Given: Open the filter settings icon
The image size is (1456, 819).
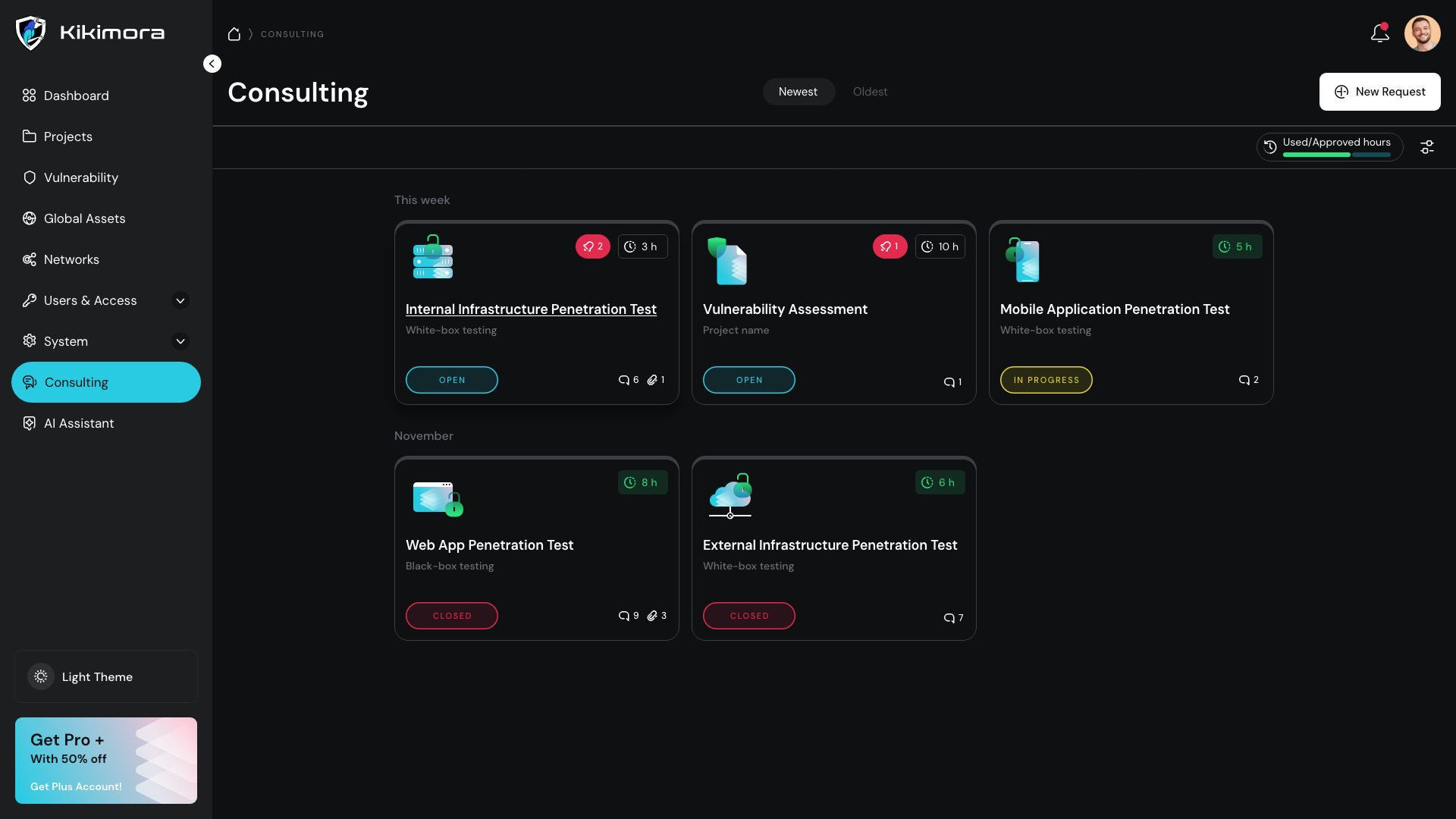Looking at the screenshot, I should coord(1427,147).
